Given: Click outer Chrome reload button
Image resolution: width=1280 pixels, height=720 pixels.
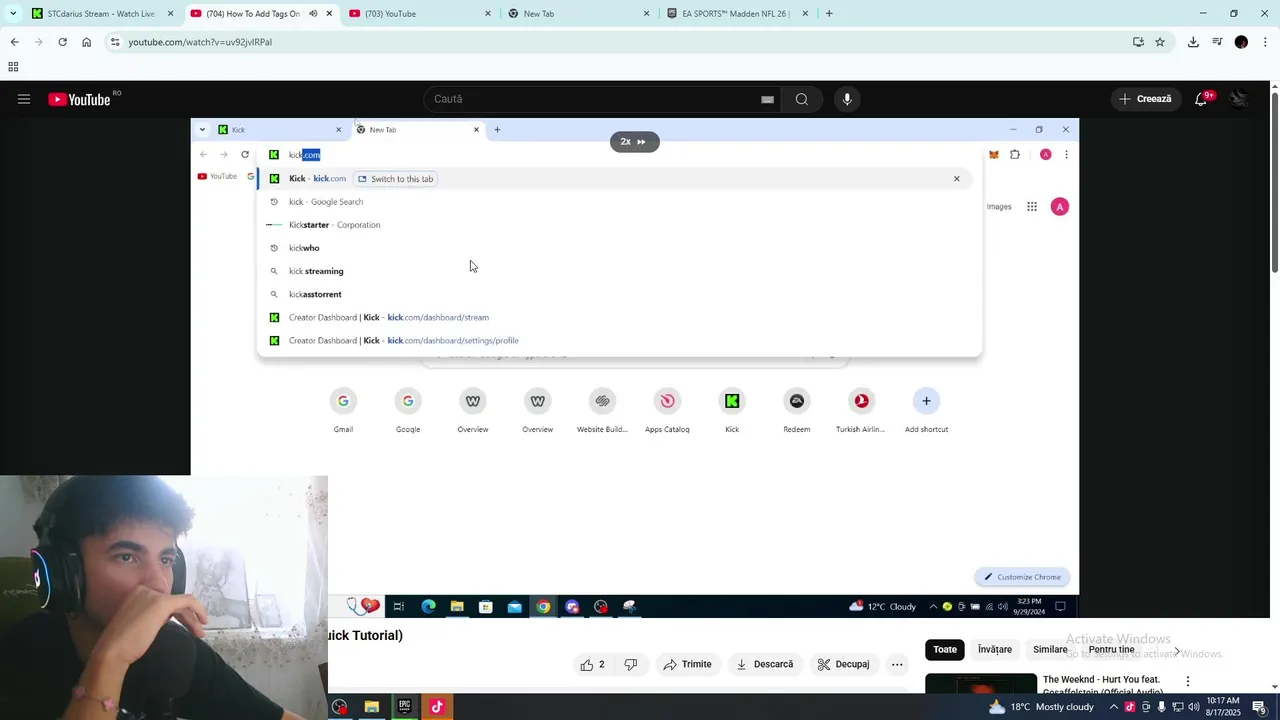Looking at the screenshot, I should [x=62, y=42].
